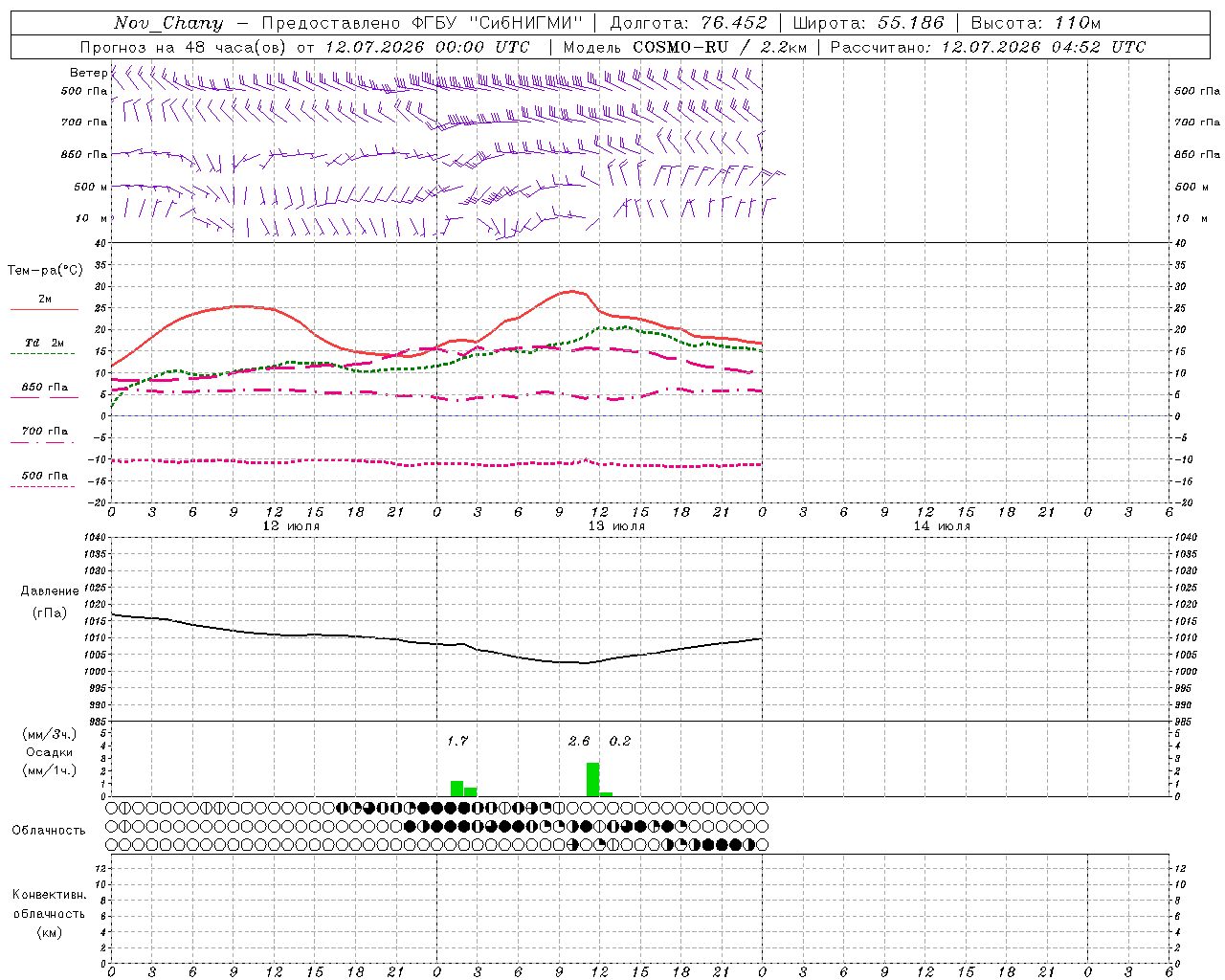
Task: Click the Конвективн. облачность label
Action: (x=49, y=913)
